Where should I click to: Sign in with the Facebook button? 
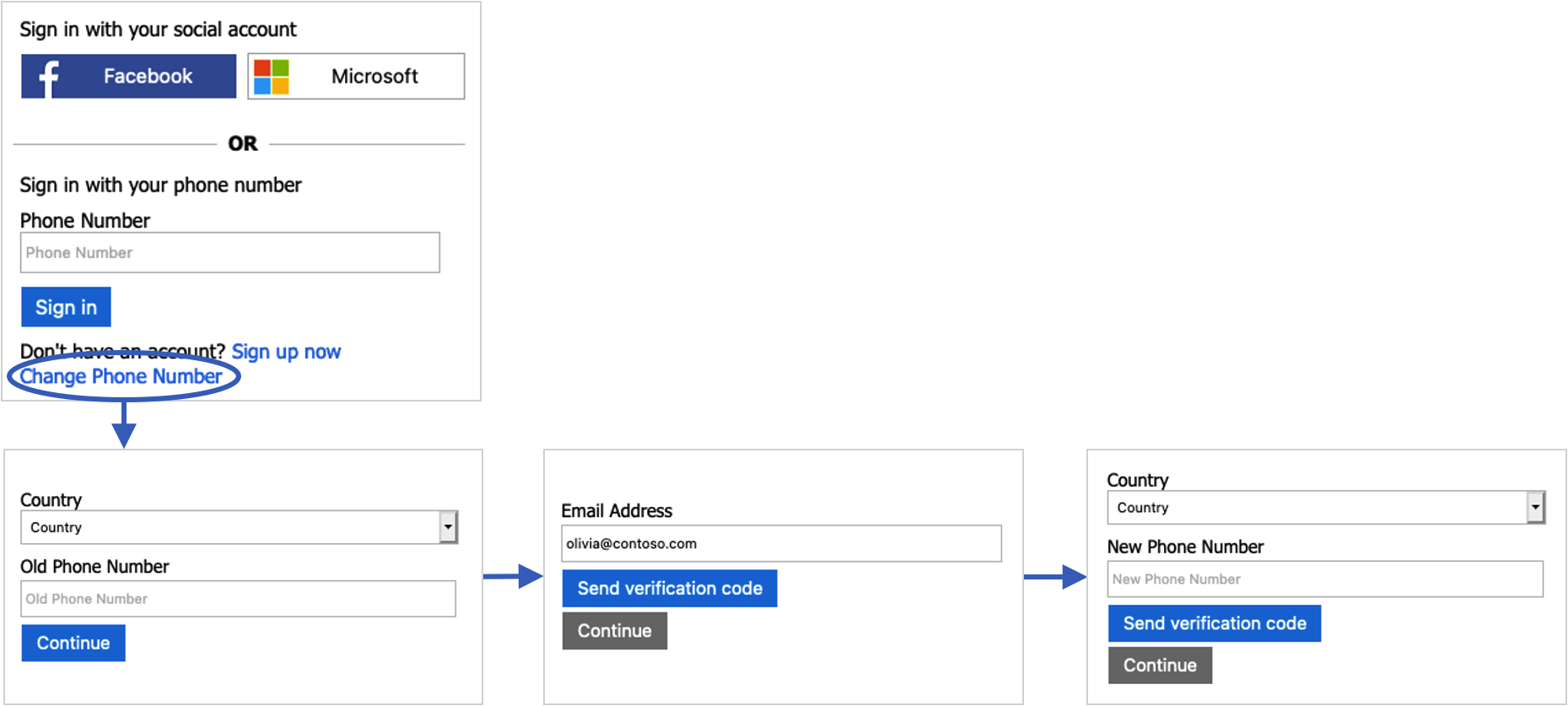point(129,76)
